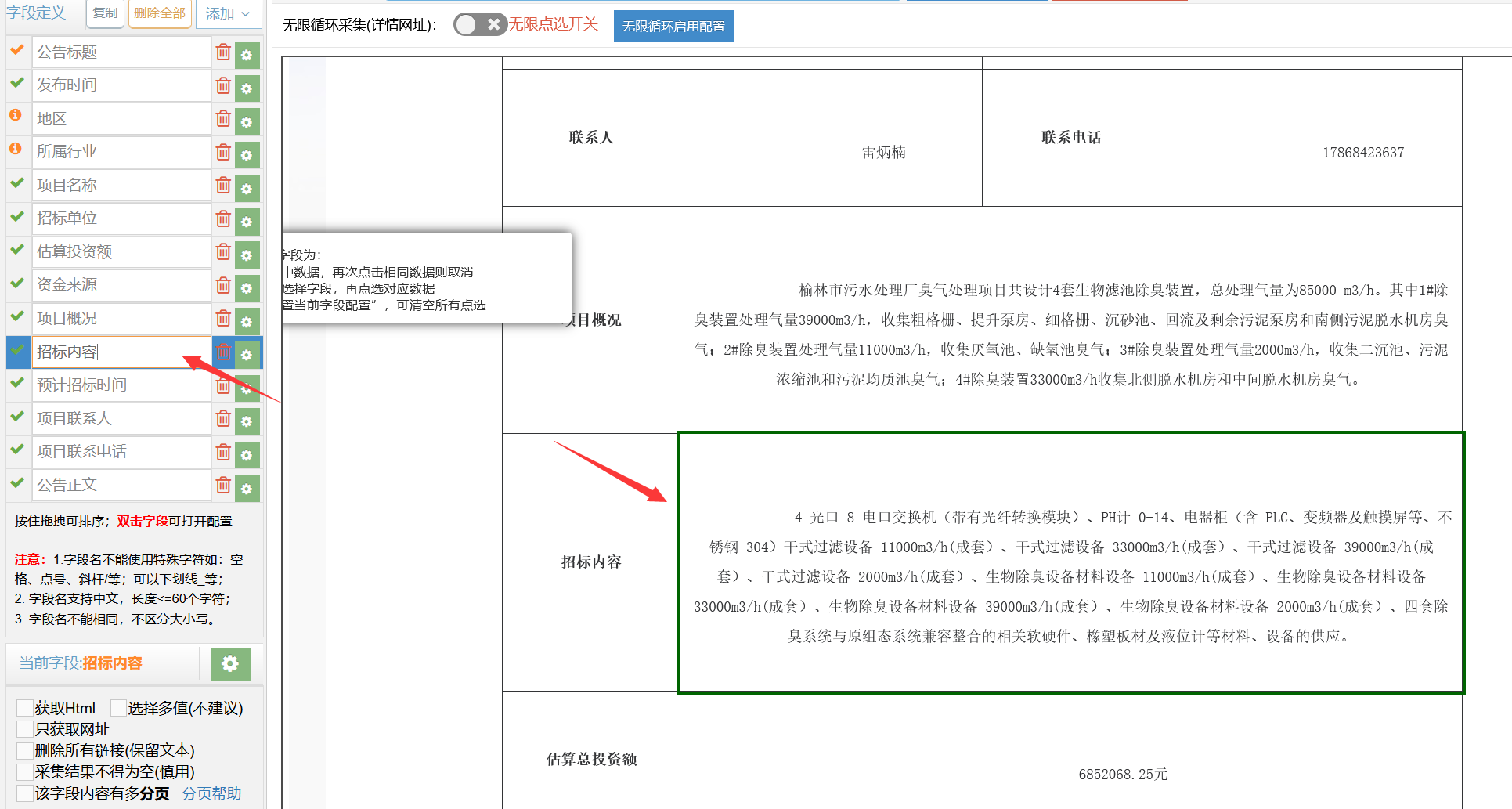Click the gear button beside 当前字段:招标内容

click(230, 664)
